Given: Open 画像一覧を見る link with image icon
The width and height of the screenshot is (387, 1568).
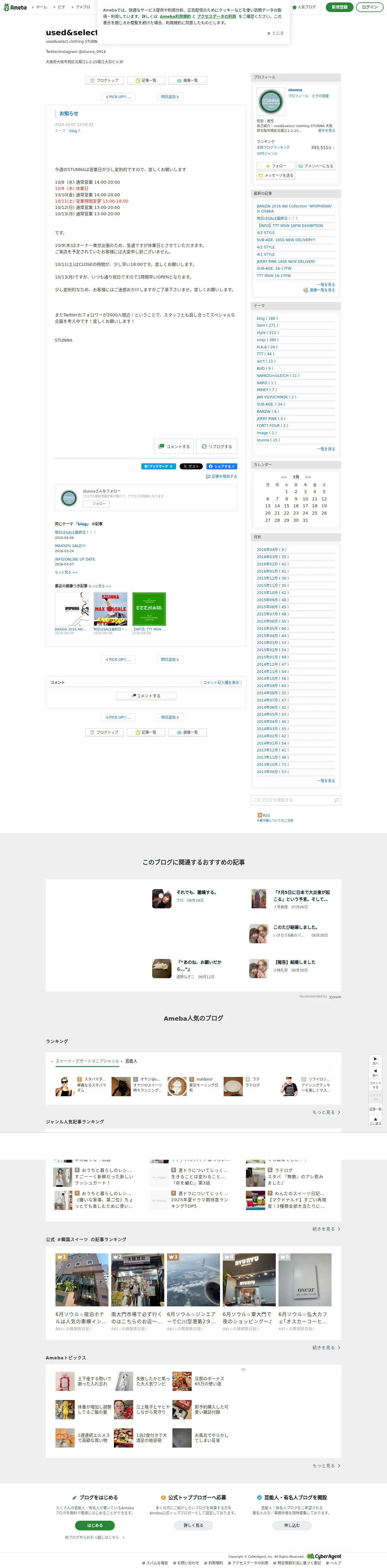Looking at the screenshot, I should [319, 290].
